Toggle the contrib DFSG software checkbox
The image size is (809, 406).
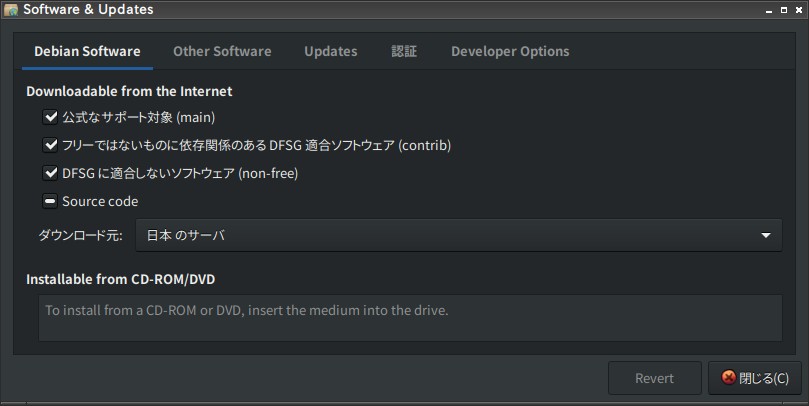pyautogui.click(x=50, y=145)
